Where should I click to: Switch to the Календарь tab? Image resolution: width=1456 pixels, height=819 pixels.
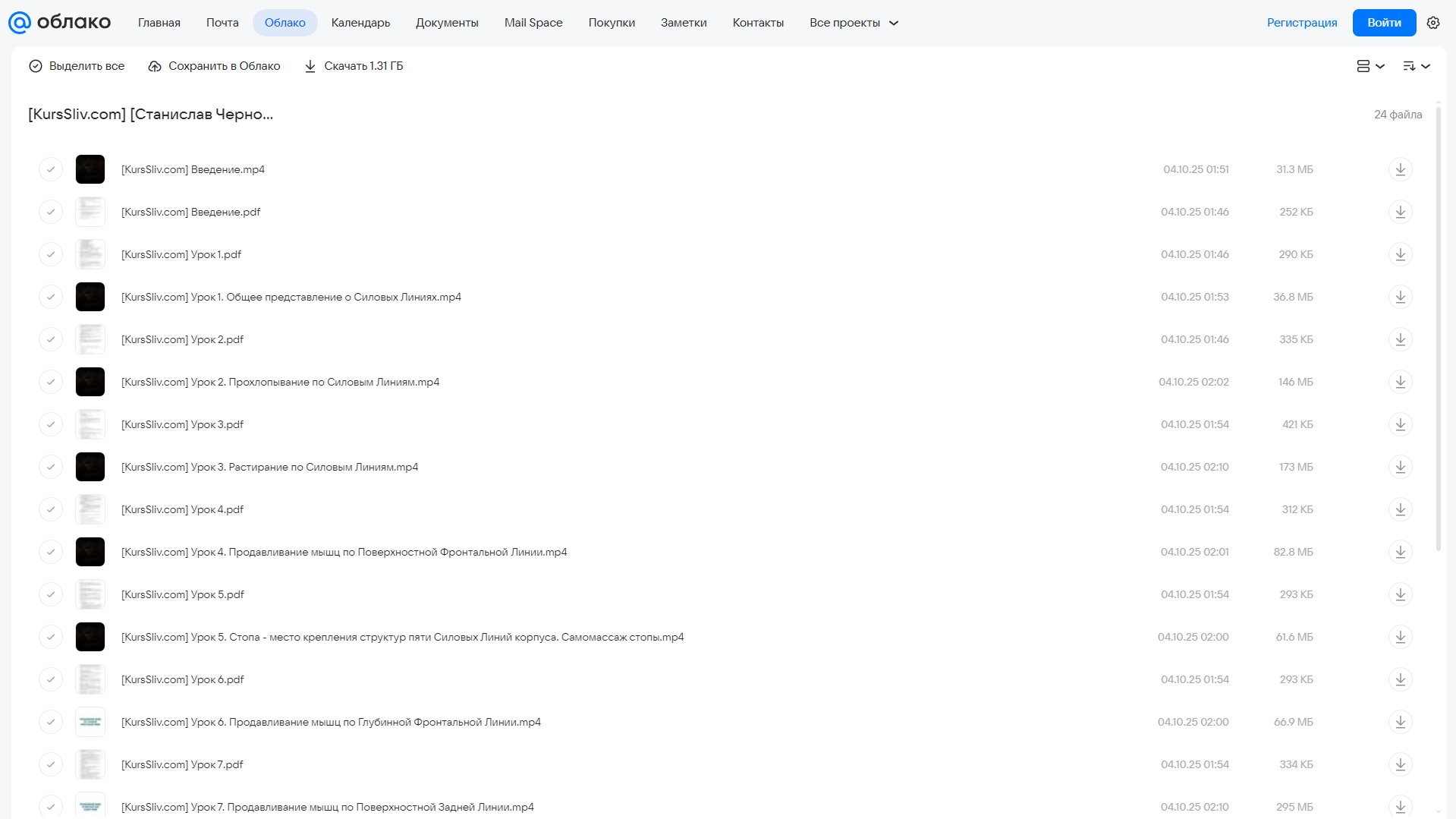360,23
